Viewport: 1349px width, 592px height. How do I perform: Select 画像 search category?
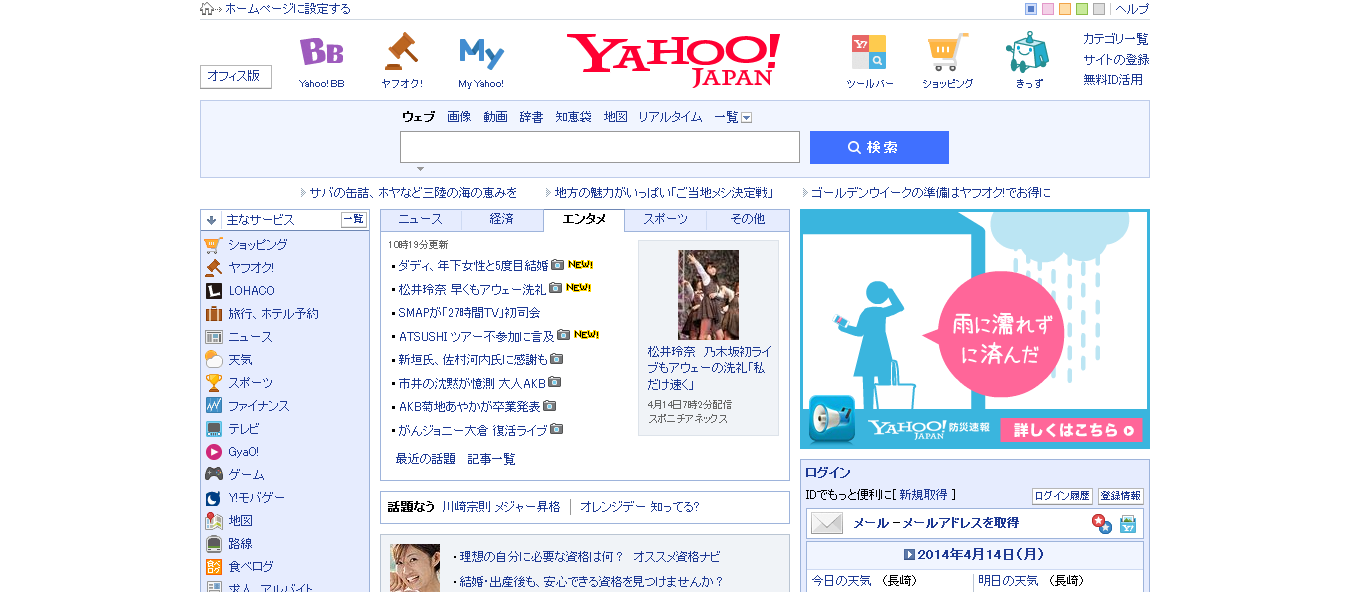coord(459,117)
